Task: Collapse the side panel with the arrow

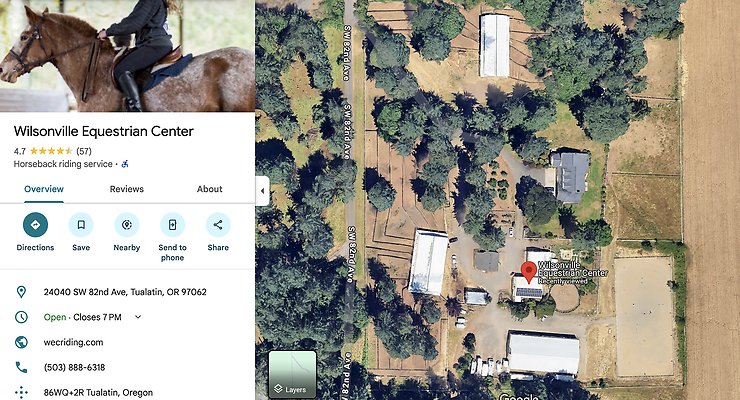Action: tap(262, 191)
